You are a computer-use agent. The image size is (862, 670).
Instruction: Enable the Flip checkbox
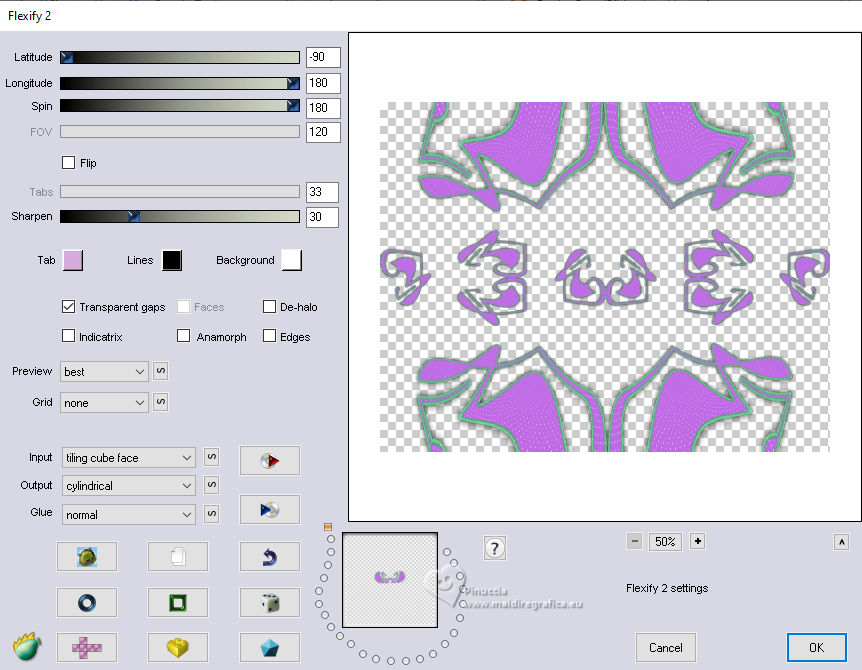[68, 163]
